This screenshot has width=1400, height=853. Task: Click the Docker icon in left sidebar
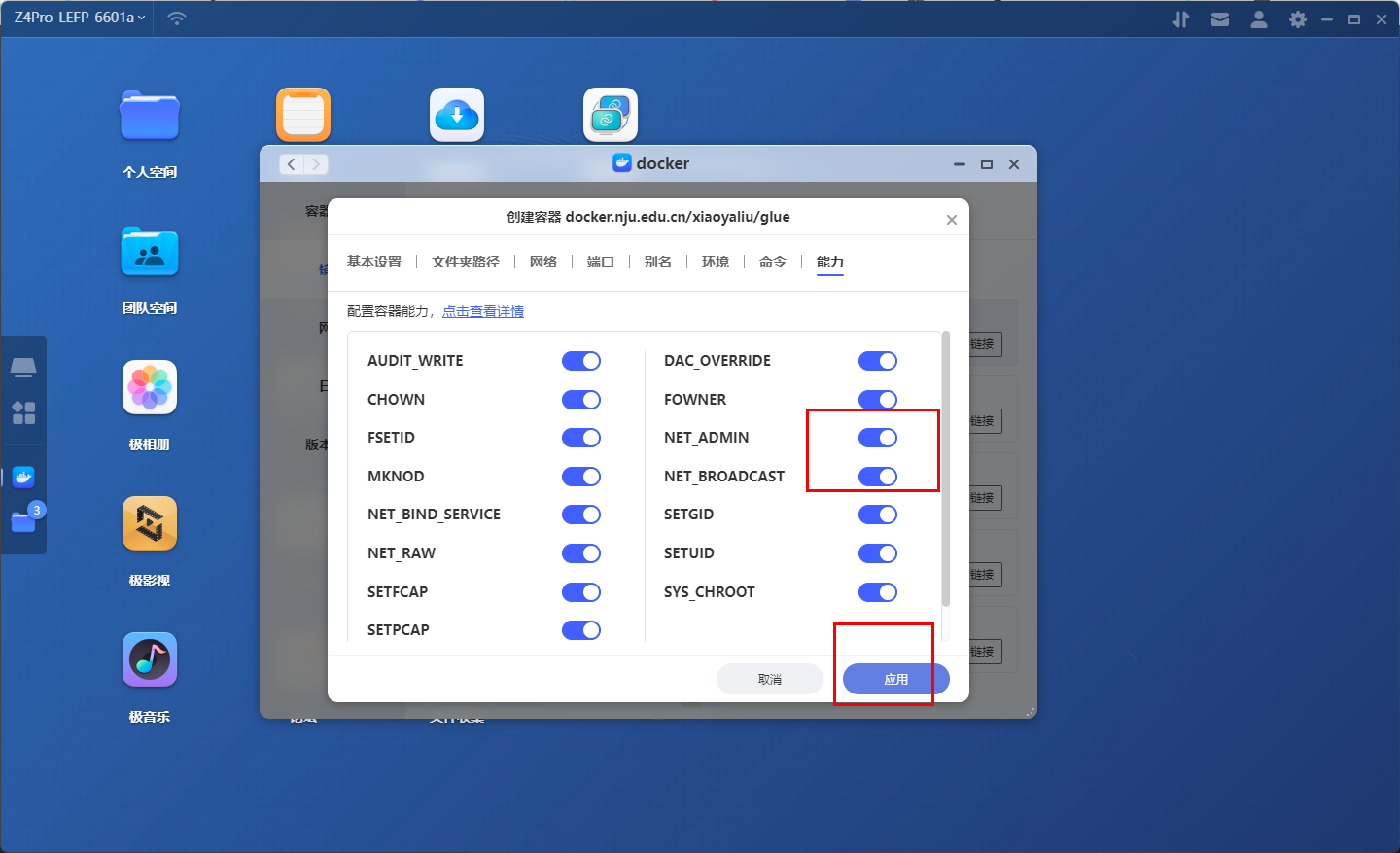(x=23, y=477)
